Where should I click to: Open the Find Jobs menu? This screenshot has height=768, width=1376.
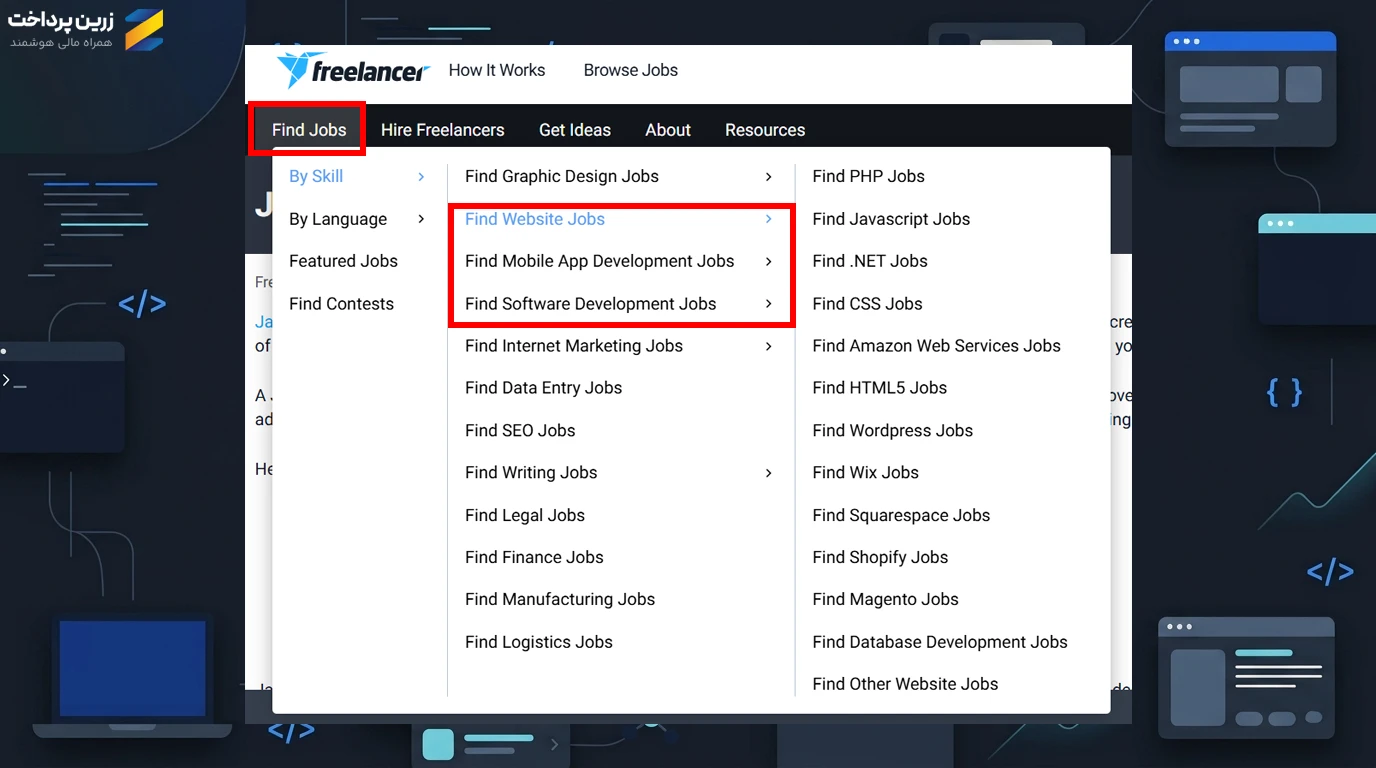tap(309, 130)
